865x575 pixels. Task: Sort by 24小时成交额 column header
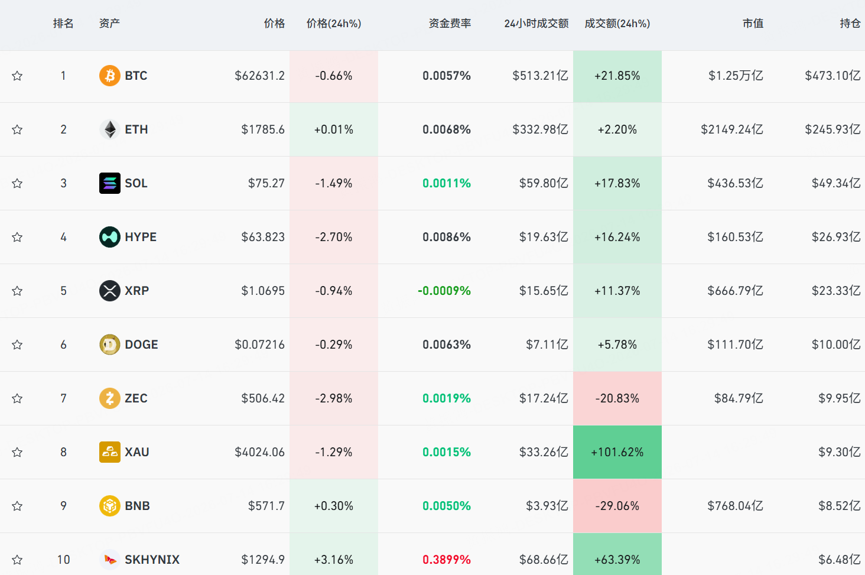click(536, 24)
